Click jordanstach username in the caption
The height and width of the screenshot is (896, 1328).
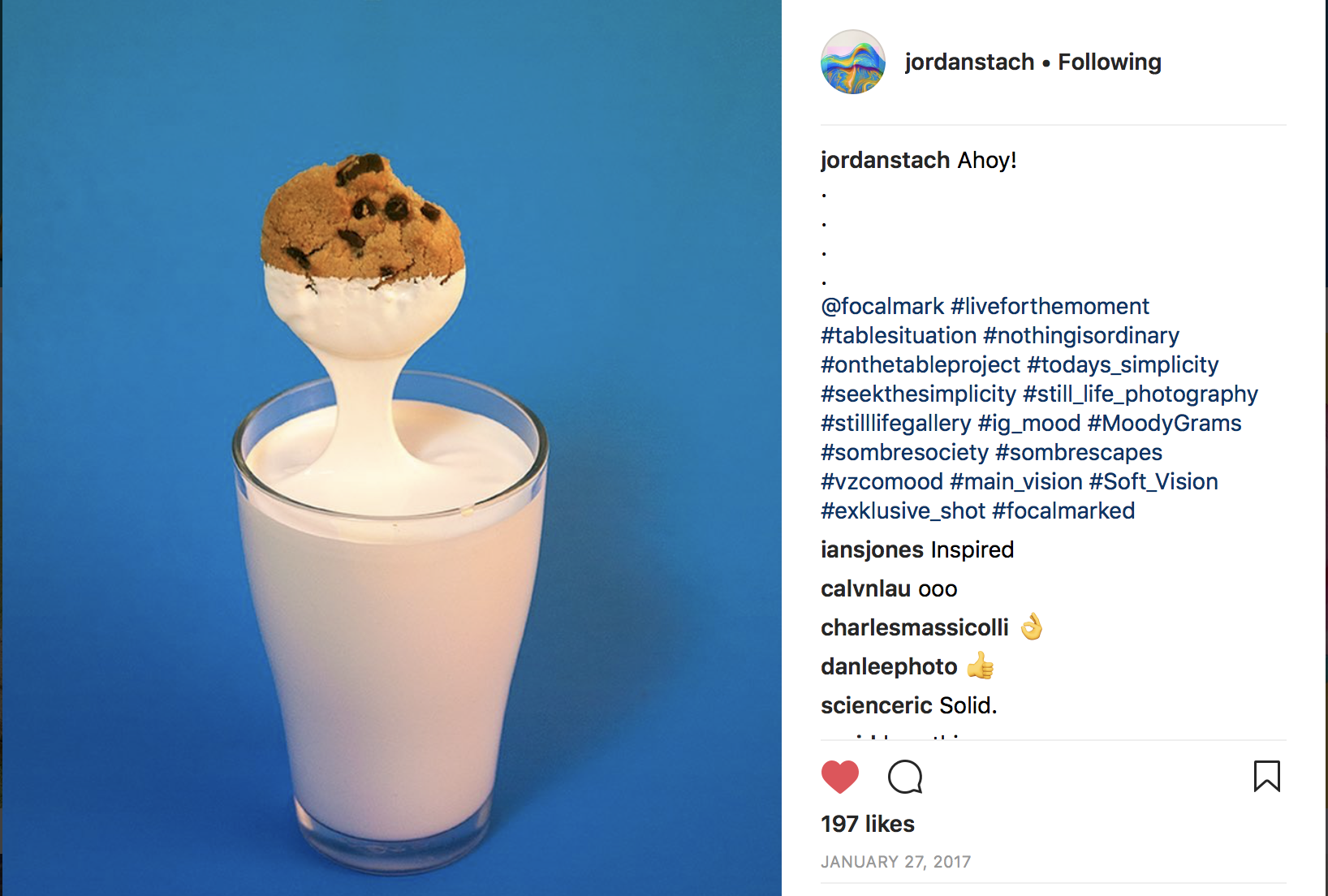coord(886,160)
